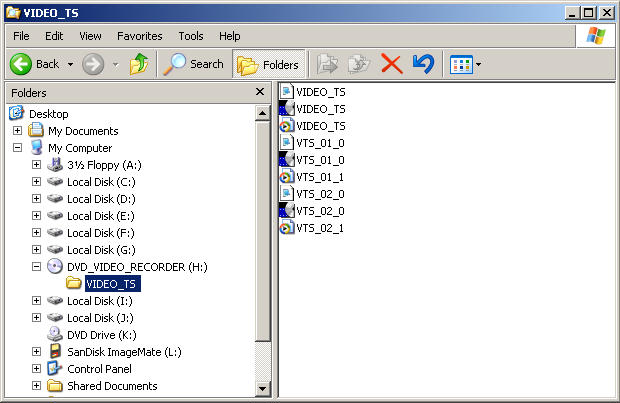Select Control Panel icon in tree
Screen dimensions: 620x403
click(55, 368)
